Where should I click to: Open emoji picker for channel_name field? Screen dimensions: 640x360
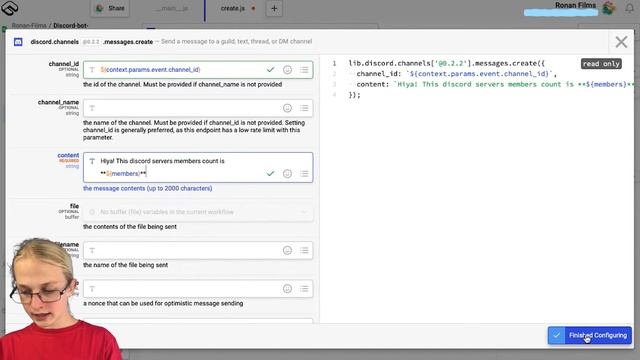287,108
